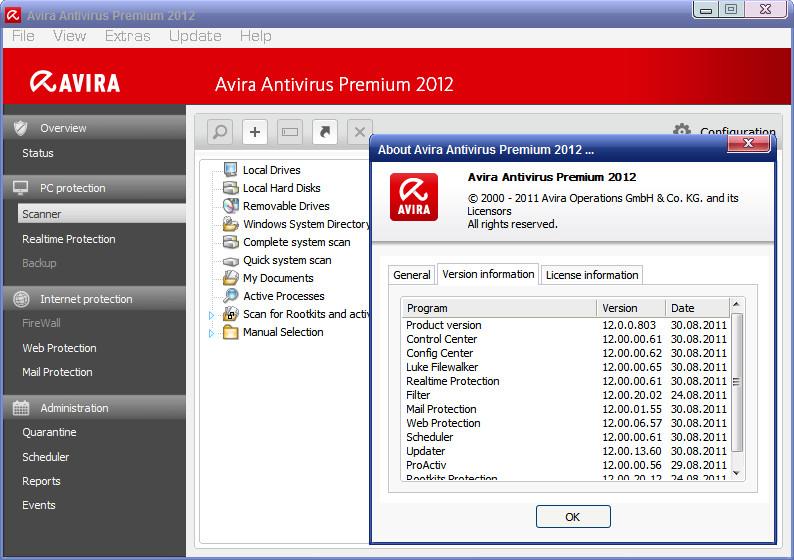Click the Avira title bar app icon
The width and height of the screenshot is (794, 560).
click(13, 15)
